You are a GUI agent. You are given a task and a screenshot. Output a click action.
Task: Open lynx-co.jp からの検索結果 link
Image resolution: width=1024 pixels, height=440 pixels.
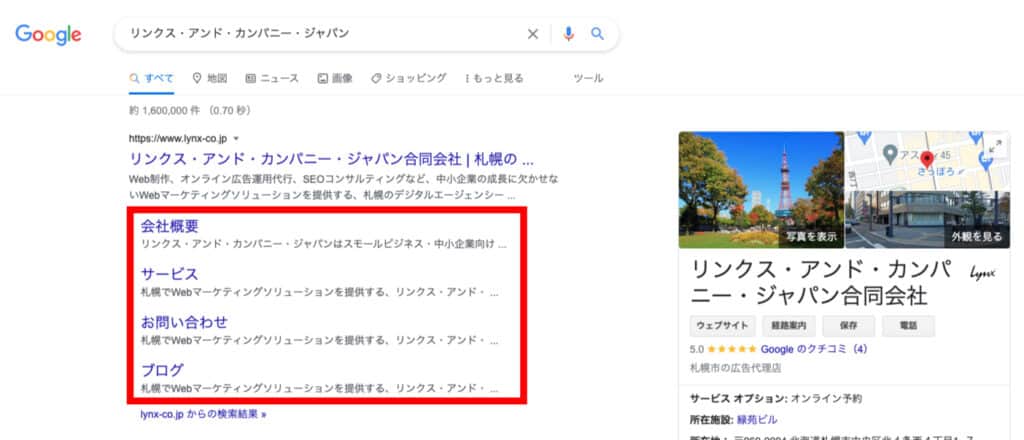203,414
